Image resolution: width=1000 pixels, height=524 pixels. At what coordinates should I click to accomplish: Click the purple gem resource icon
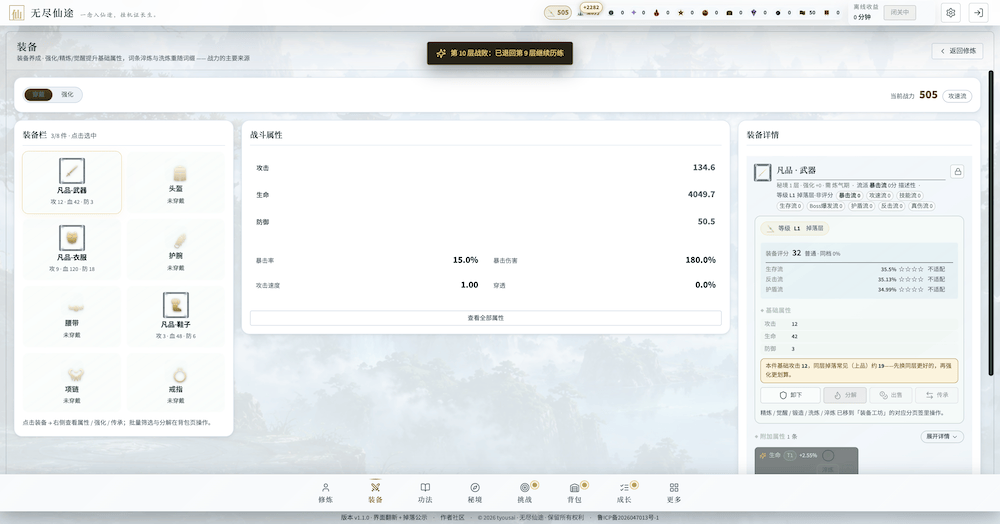pos(753,13)
